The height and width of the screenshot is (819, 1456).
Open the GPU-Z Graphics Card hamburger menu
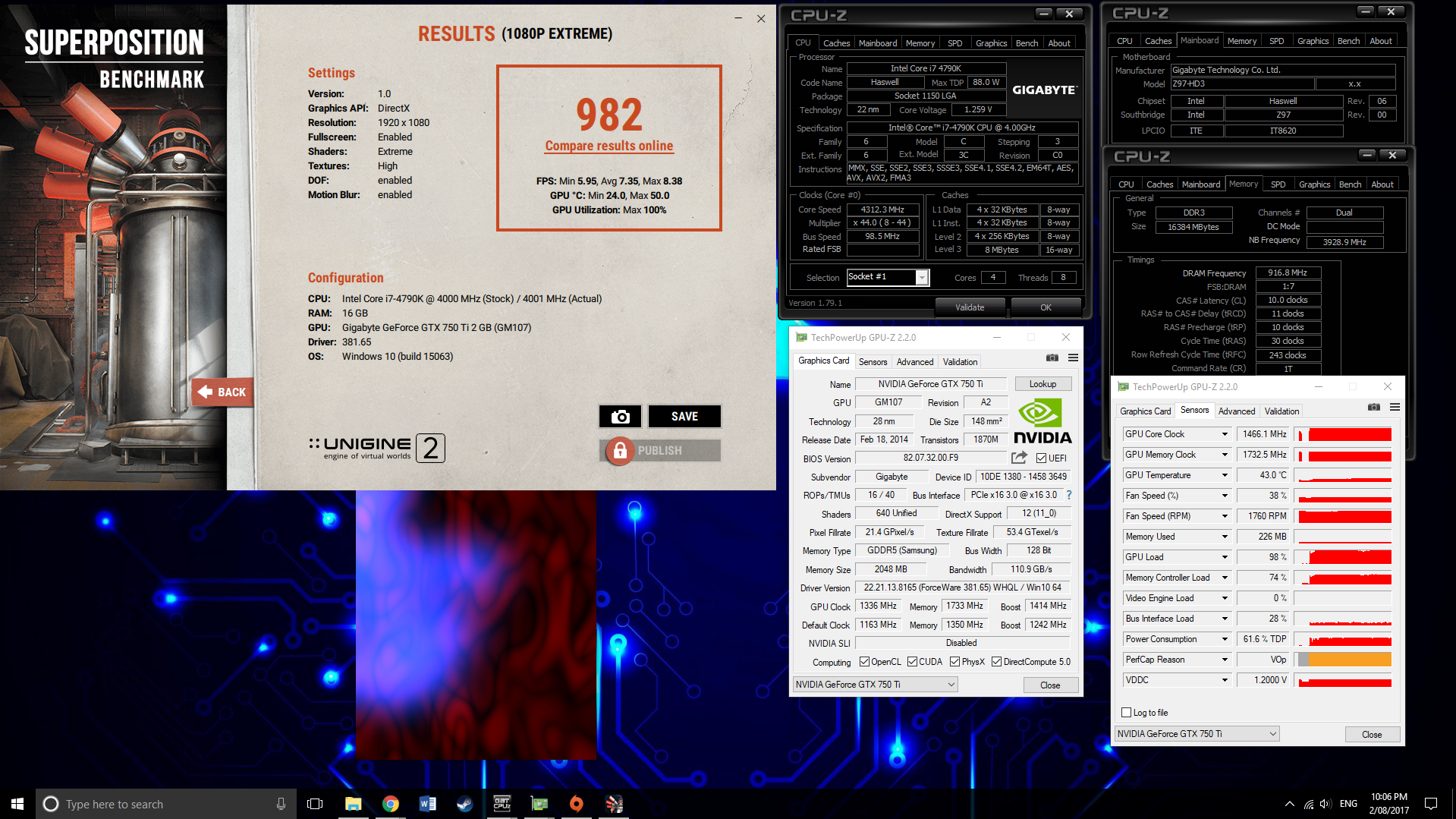click(x=1073, y=358)
